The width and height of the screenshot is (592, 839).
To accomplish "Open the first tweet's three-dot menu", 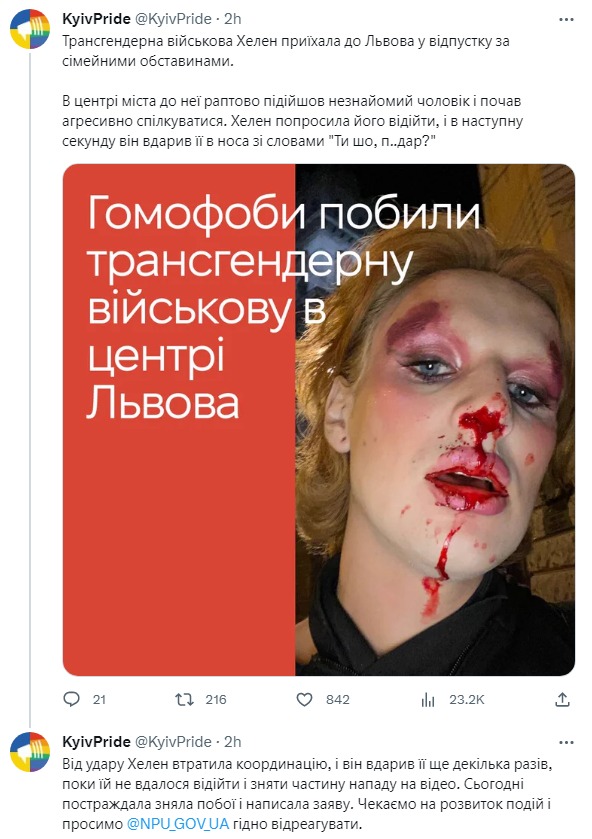I will point(566,19).
